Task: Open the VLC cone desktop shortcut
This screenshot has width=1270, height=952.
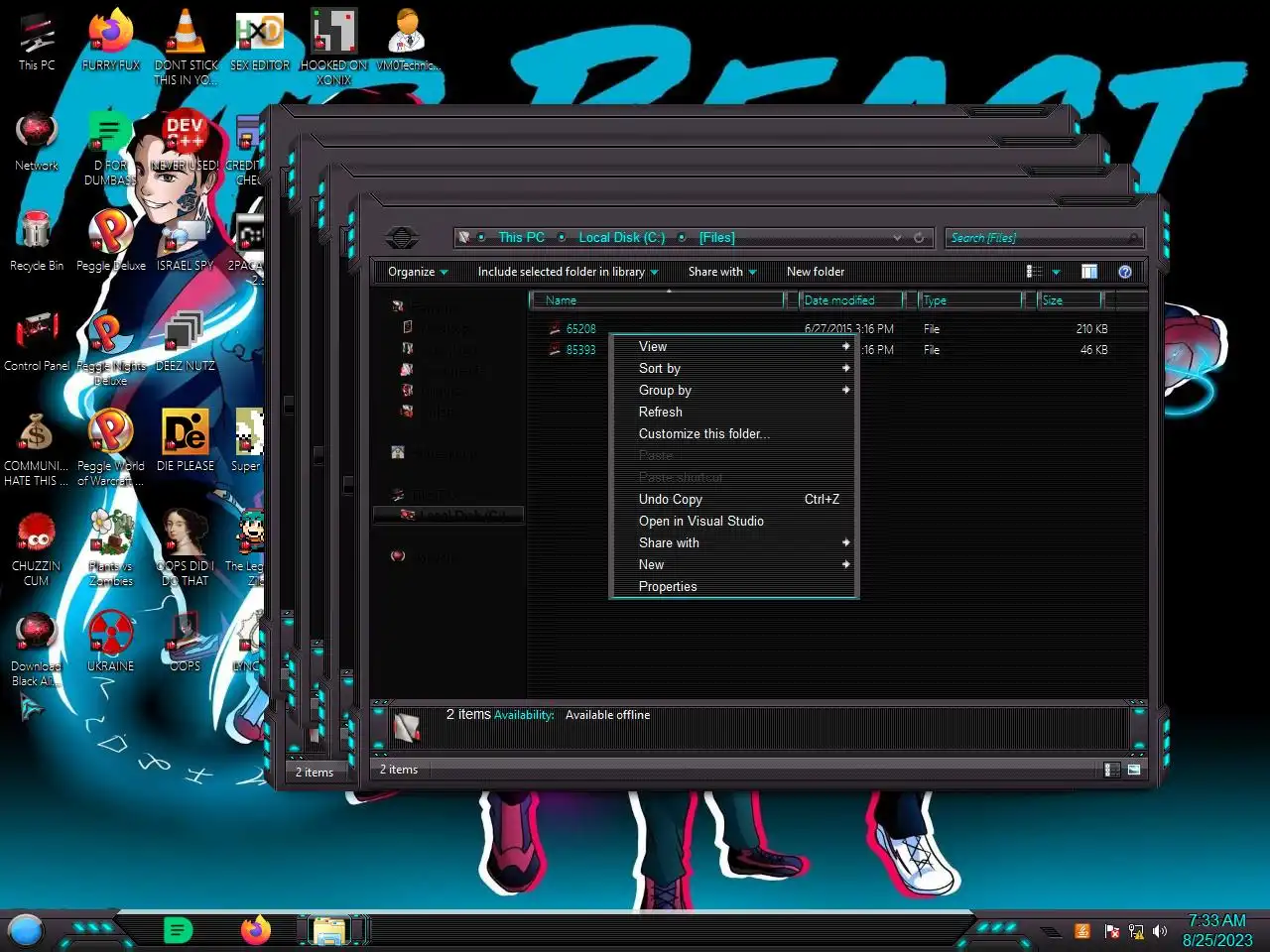Action: tap(186, 45)
